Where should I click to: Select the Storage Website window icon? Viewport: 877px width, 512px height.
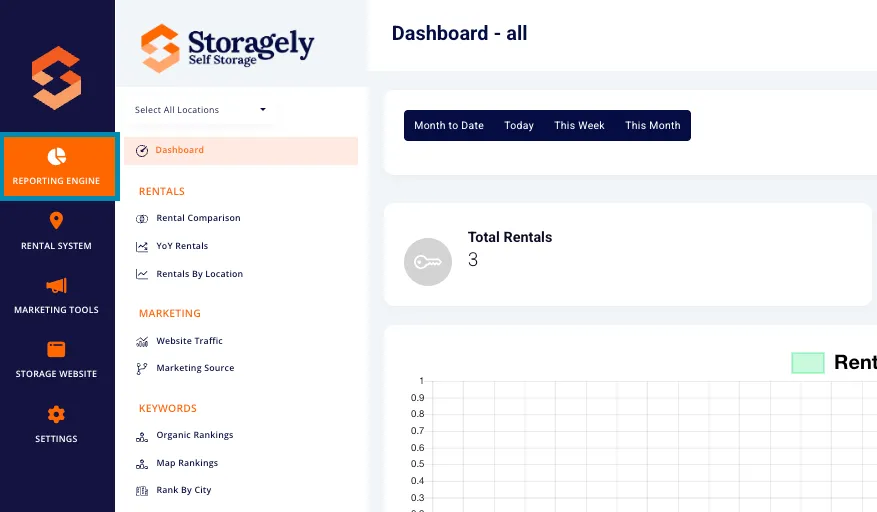pos(56,349)
